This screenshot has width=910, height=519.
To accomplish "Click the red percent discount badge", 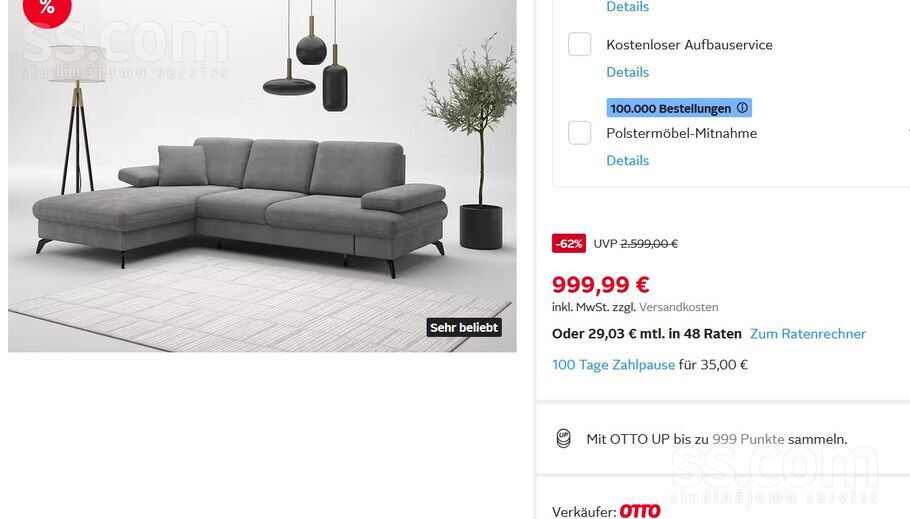I will tap(47, 9).
